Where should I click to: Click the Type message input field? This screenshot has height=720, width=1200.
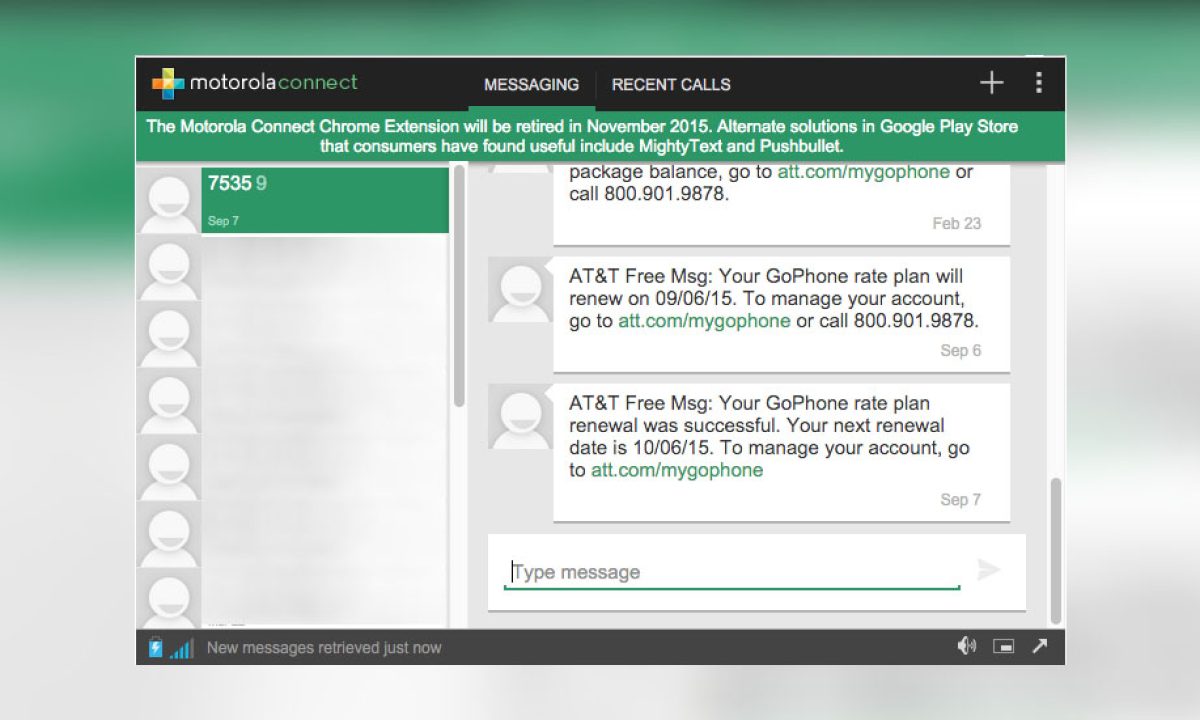pos(732,572)
